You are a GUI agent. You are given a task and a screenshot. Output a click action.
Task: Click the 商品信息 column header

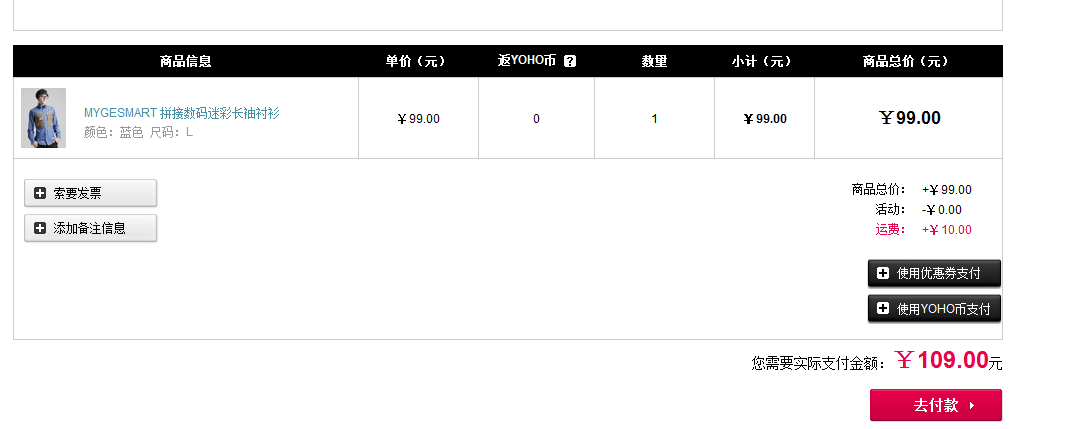[186, 61]
